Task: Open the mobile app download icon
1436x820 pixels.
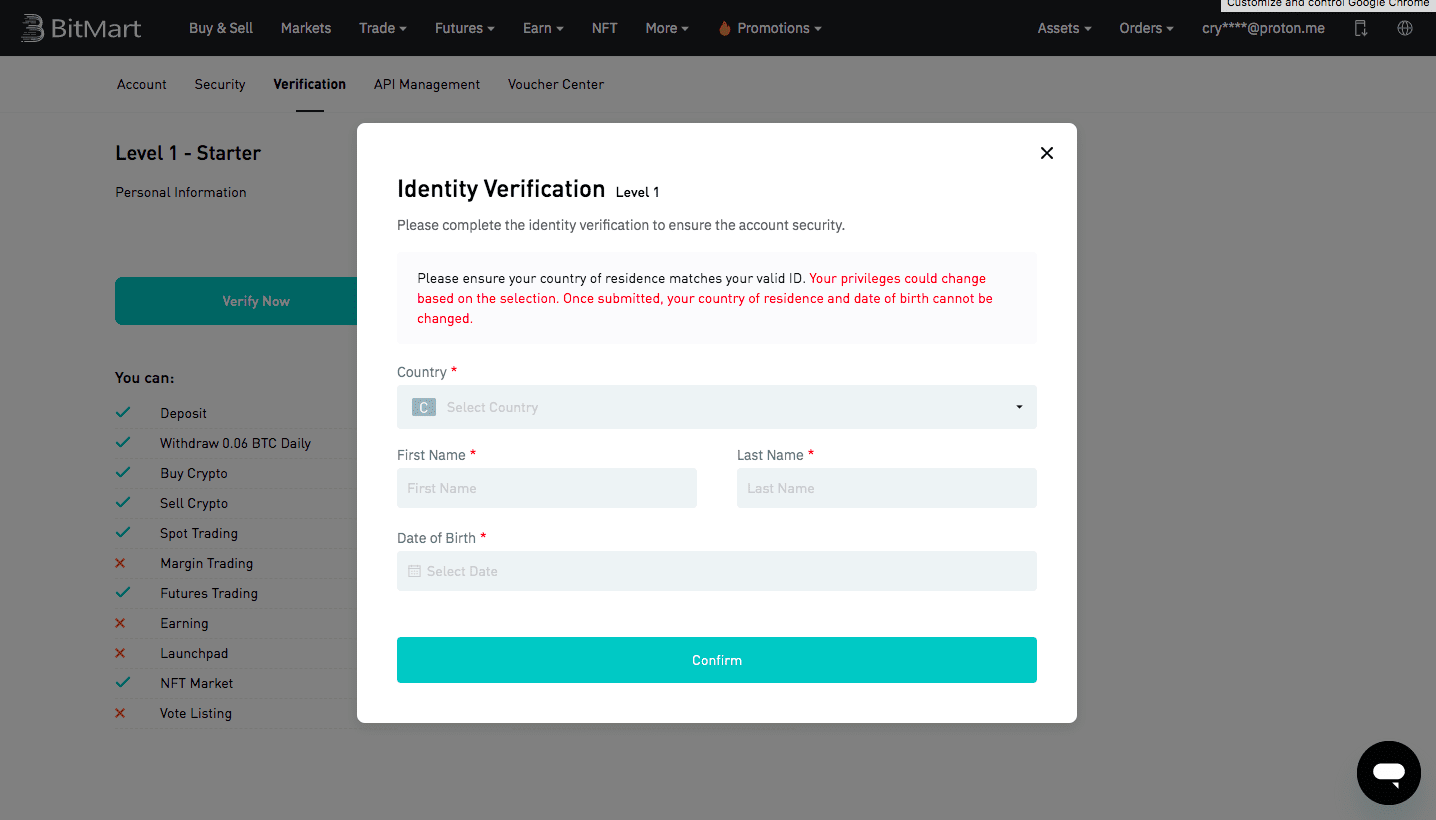Action: (1361, 28)
